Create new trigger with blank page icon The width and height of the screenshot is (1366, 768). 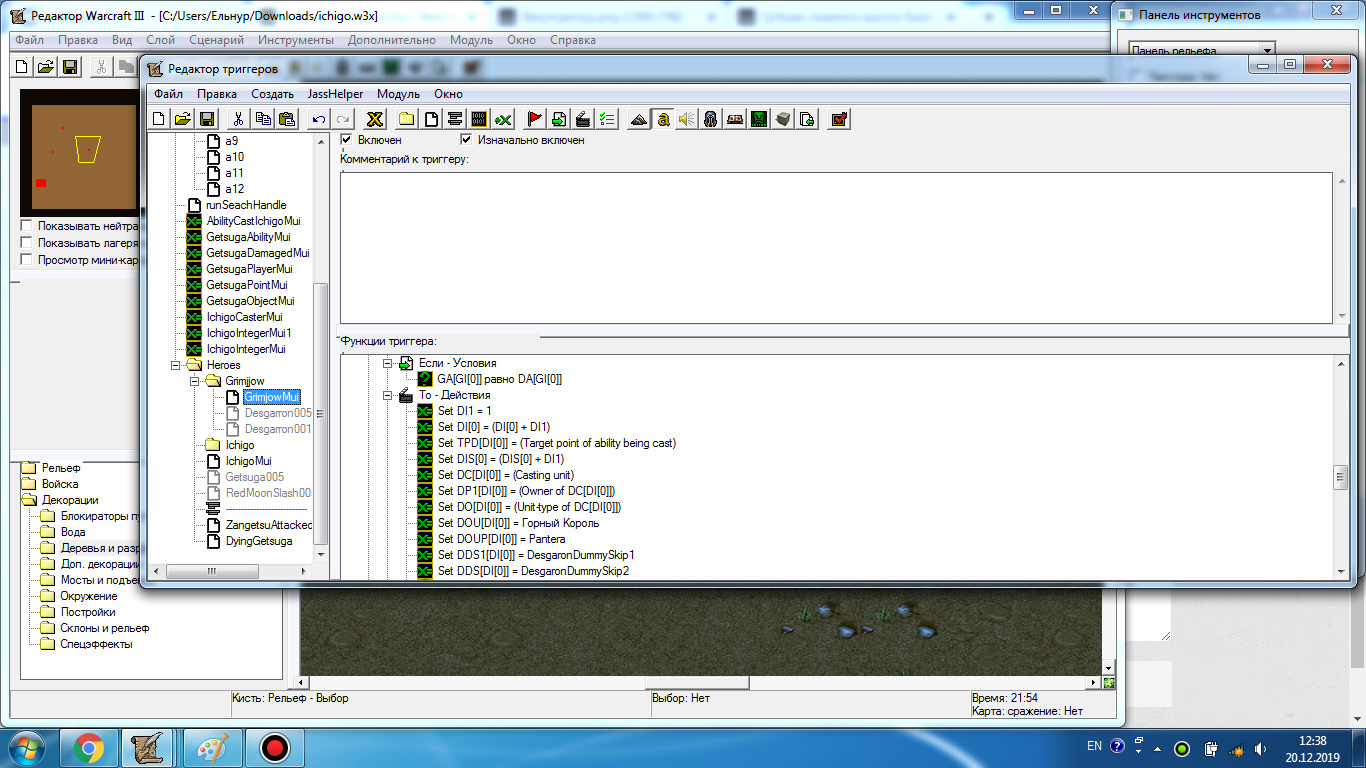431,119
